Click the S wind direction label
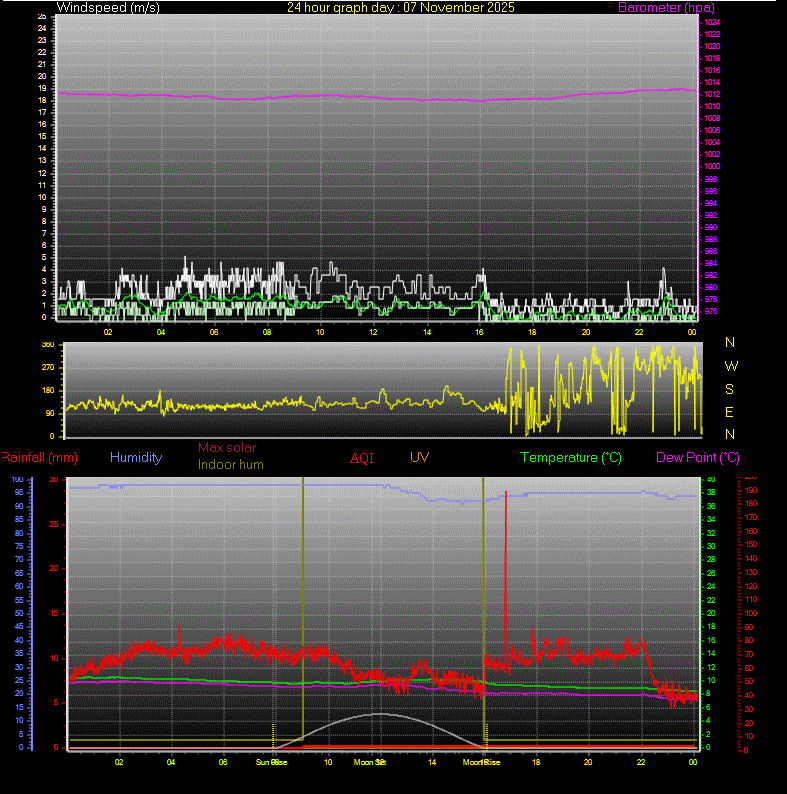 tap(729, 388)
